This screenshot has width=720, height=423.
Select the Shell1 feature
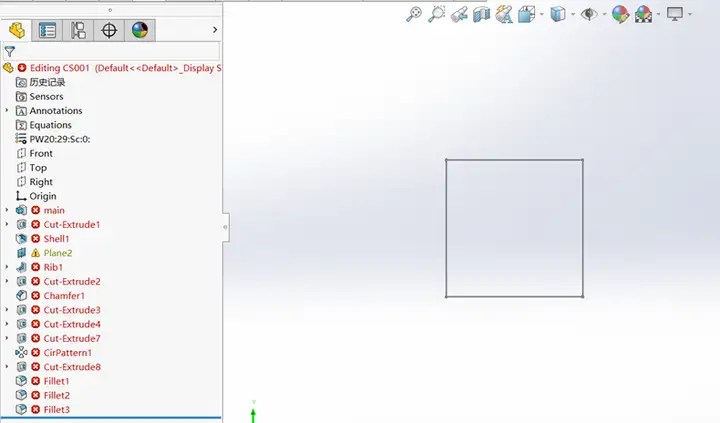[56, 239]
